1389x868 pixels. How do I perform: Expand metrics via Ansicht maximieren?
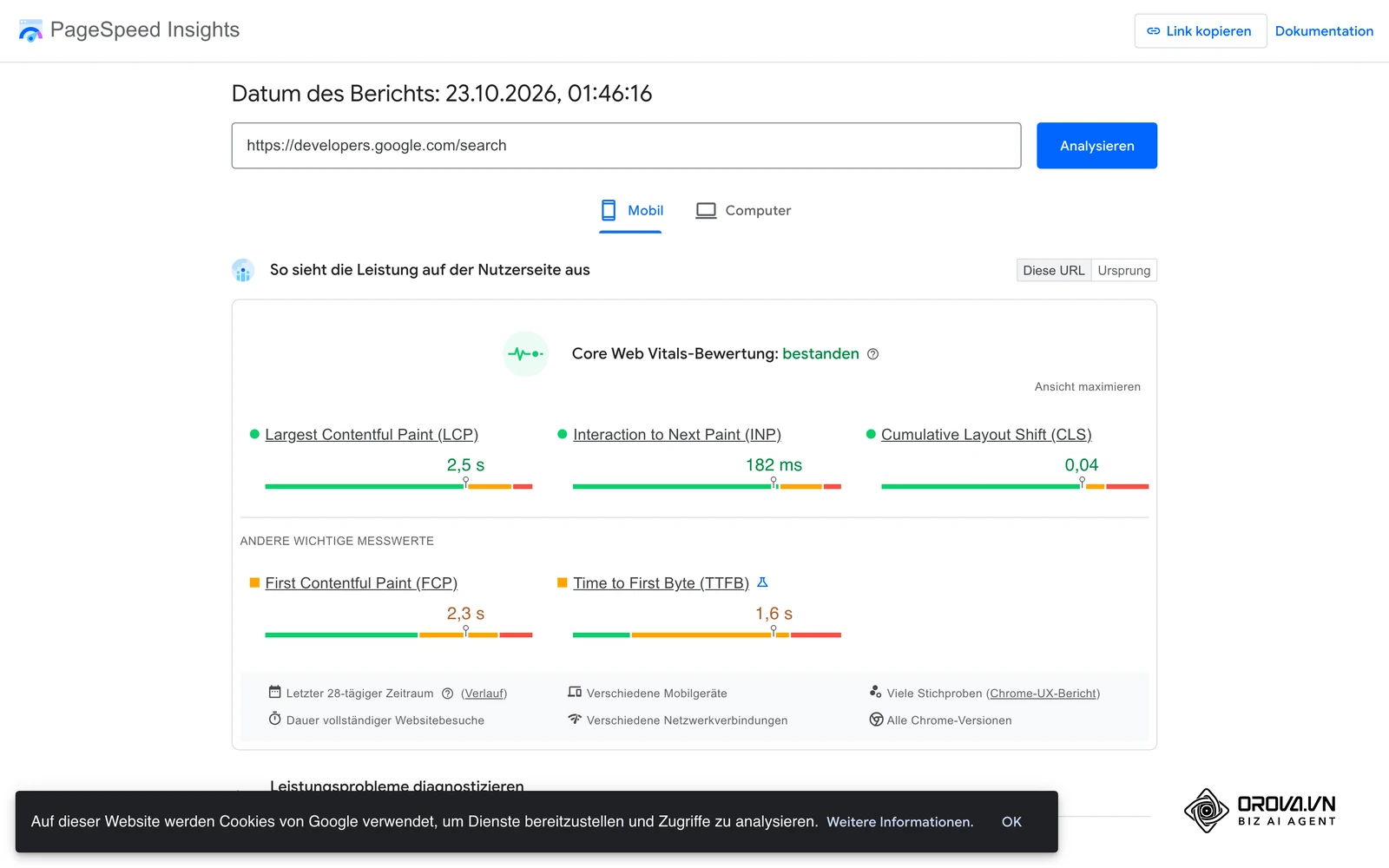tap(1088, 387)
